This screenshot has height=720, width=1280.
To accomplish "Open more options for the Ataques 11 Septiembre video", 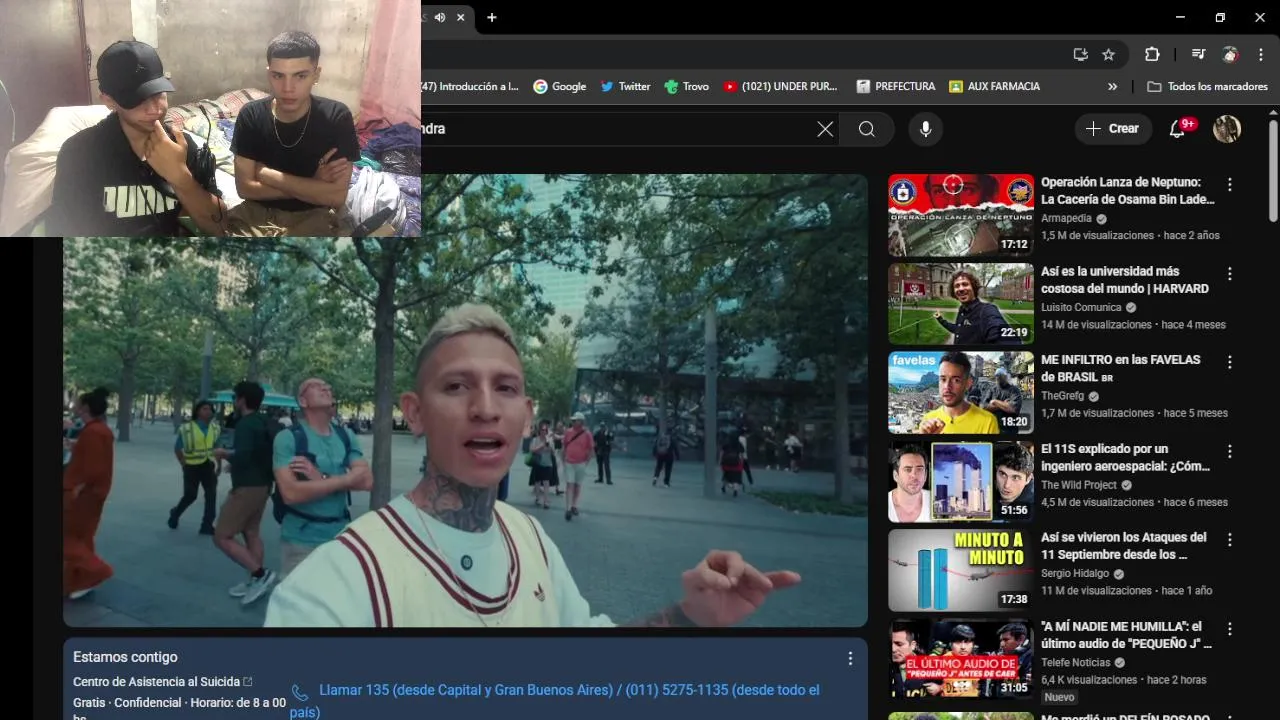I will [1230, 540].
